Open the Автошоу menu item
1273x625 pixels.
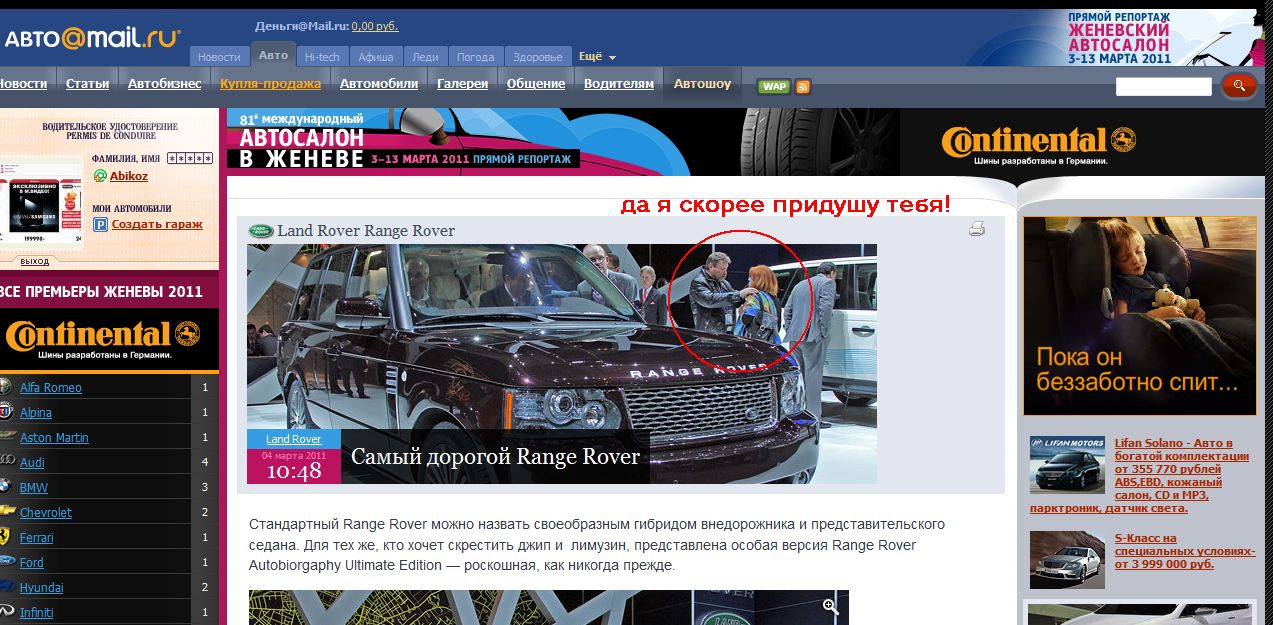click(x=702, y=84)
